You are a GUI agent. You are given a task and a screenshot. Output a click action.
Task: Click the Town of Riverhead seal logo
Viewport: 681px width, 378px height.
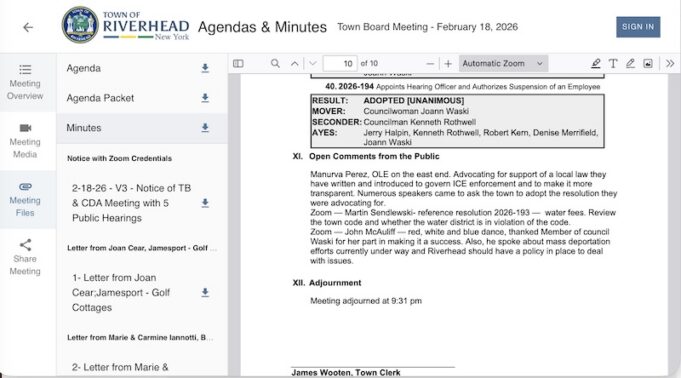80,25
